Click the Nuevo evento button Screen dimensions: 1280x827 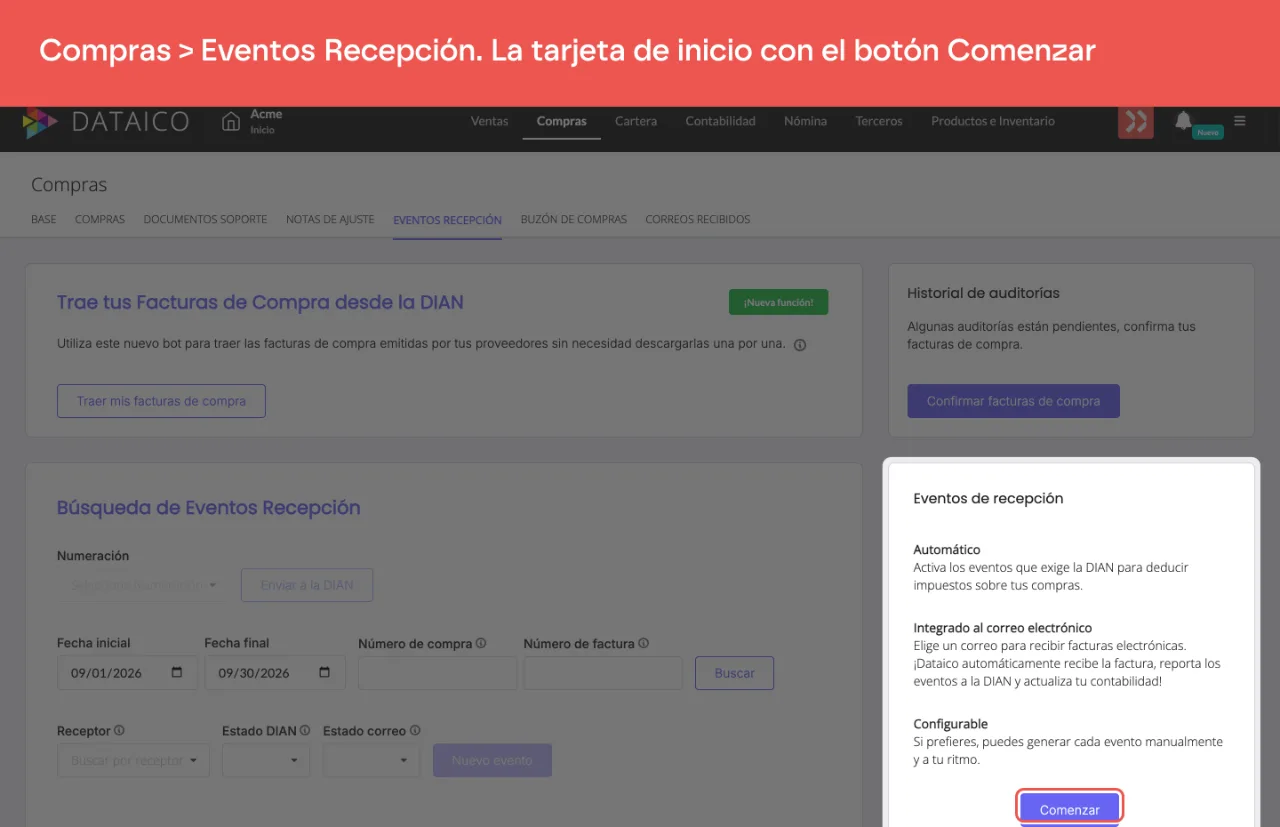492,760
